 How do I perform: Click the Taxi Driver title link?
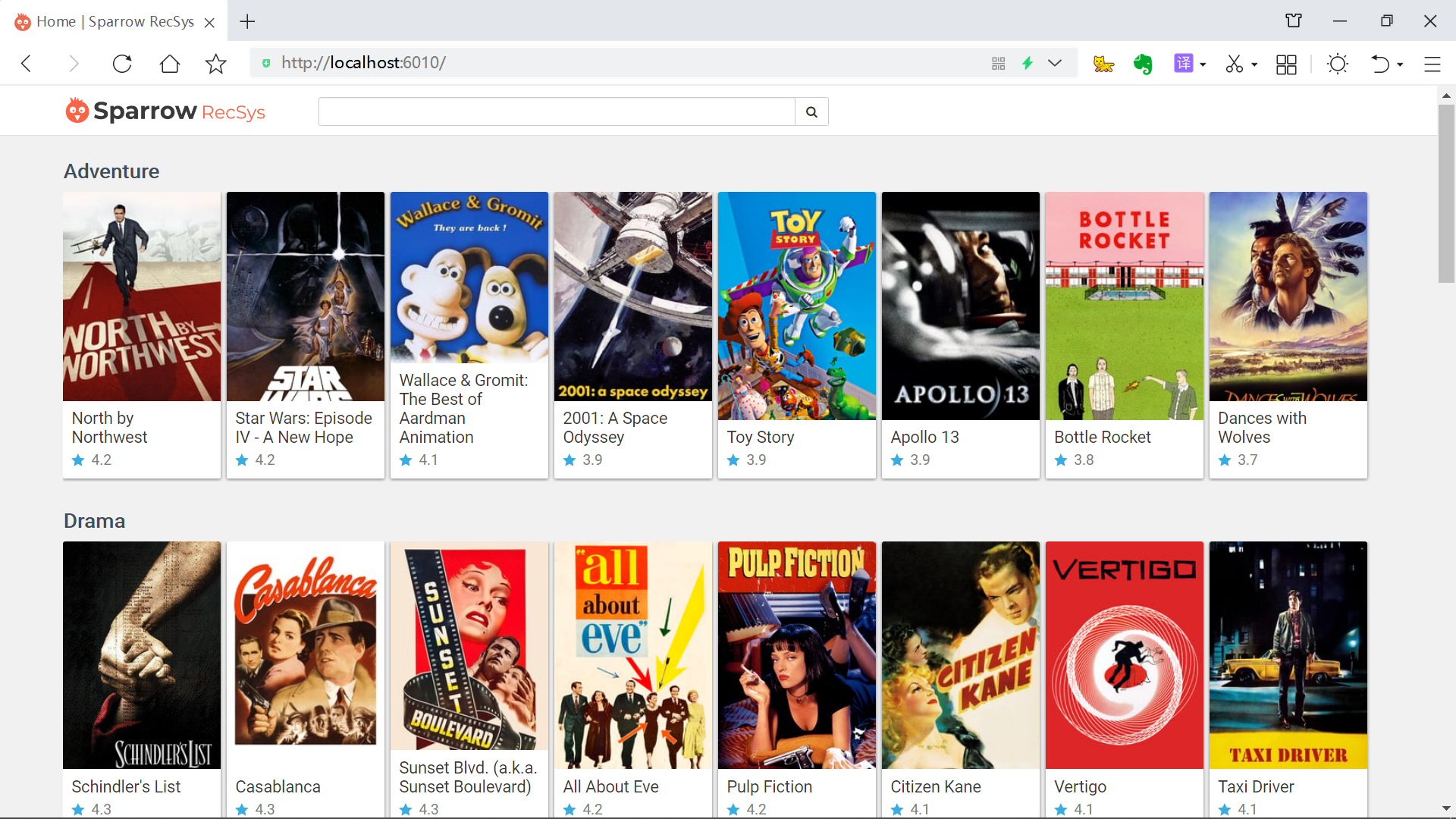(1256, 787)
